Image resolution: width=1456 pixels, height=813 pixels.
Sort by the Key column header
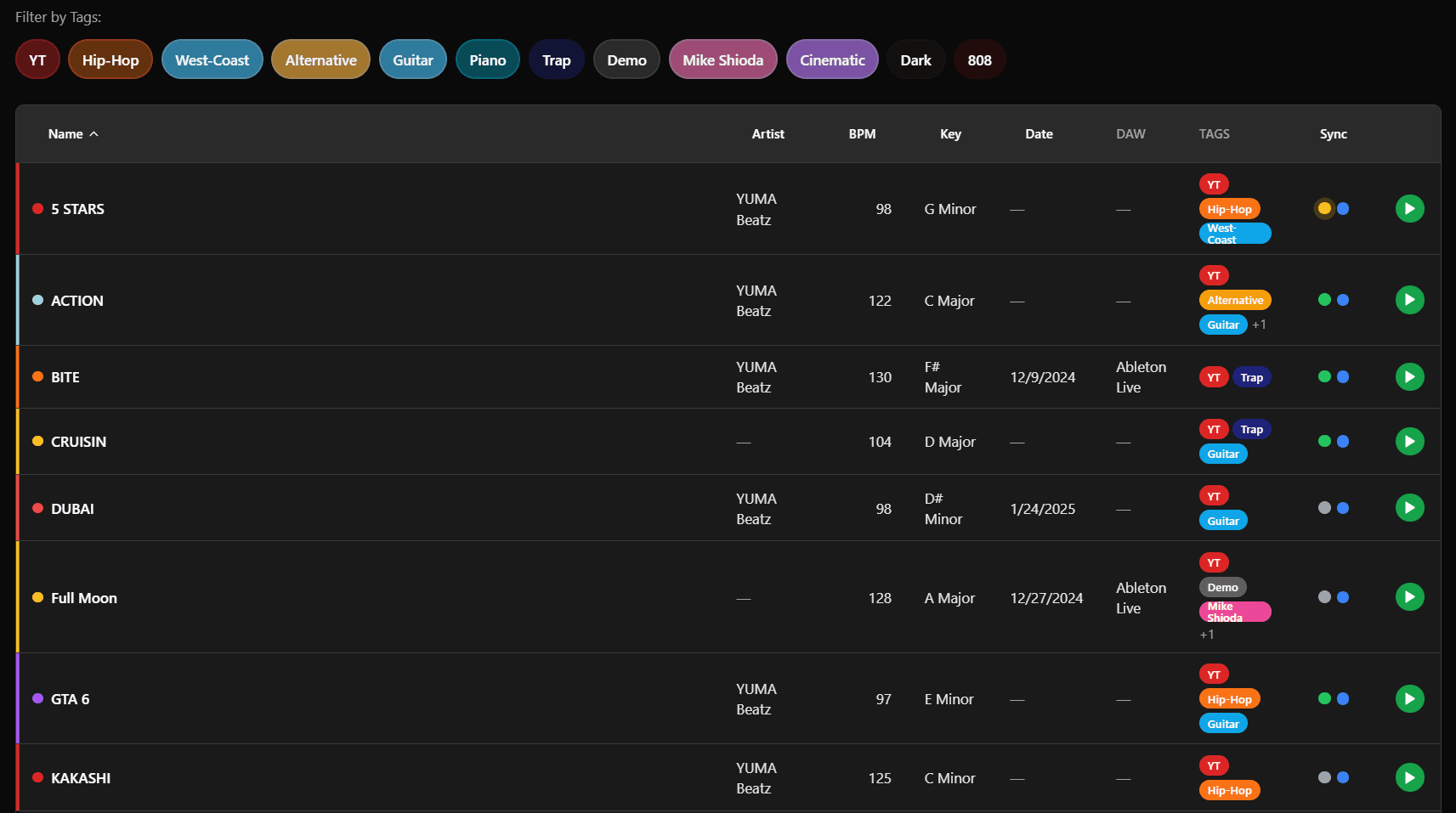[950, 134]
